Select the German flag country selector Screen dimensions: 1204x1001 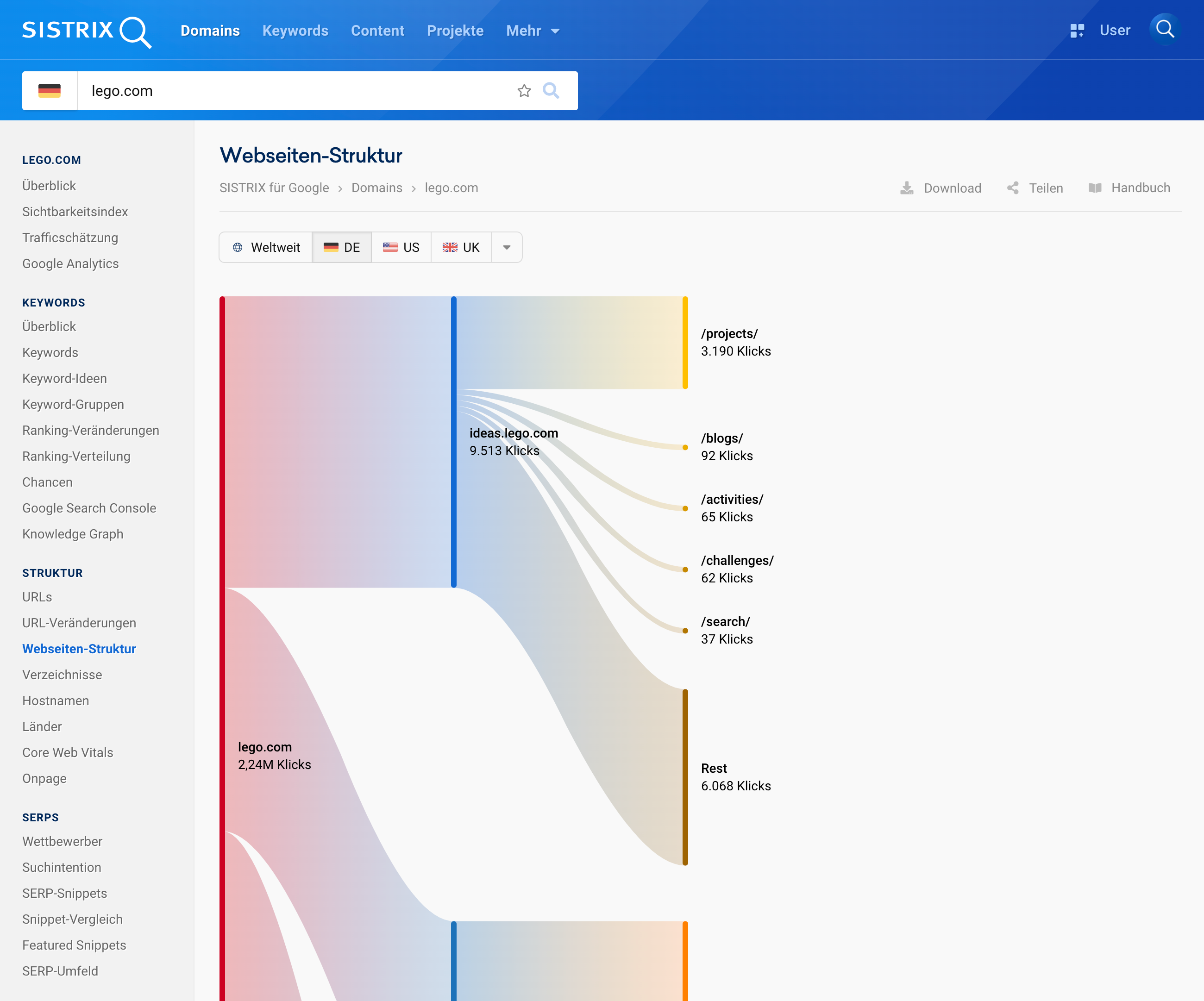coord(50,91)
